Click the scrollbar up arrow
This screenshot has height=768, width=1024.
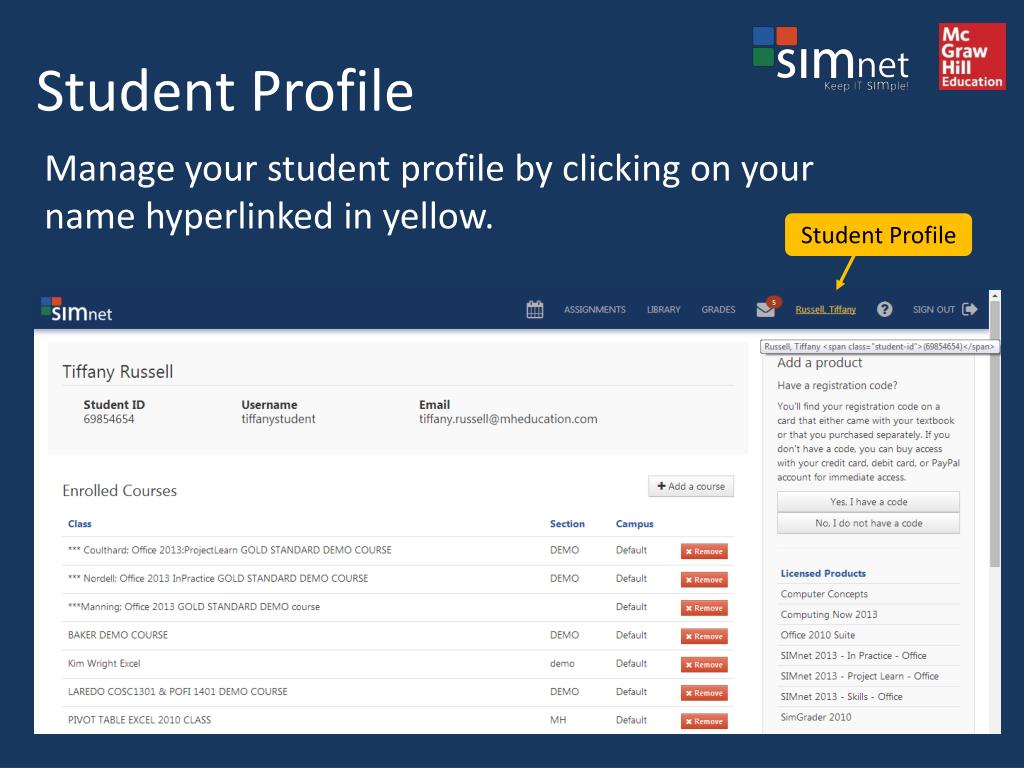(x=995, y=296)
